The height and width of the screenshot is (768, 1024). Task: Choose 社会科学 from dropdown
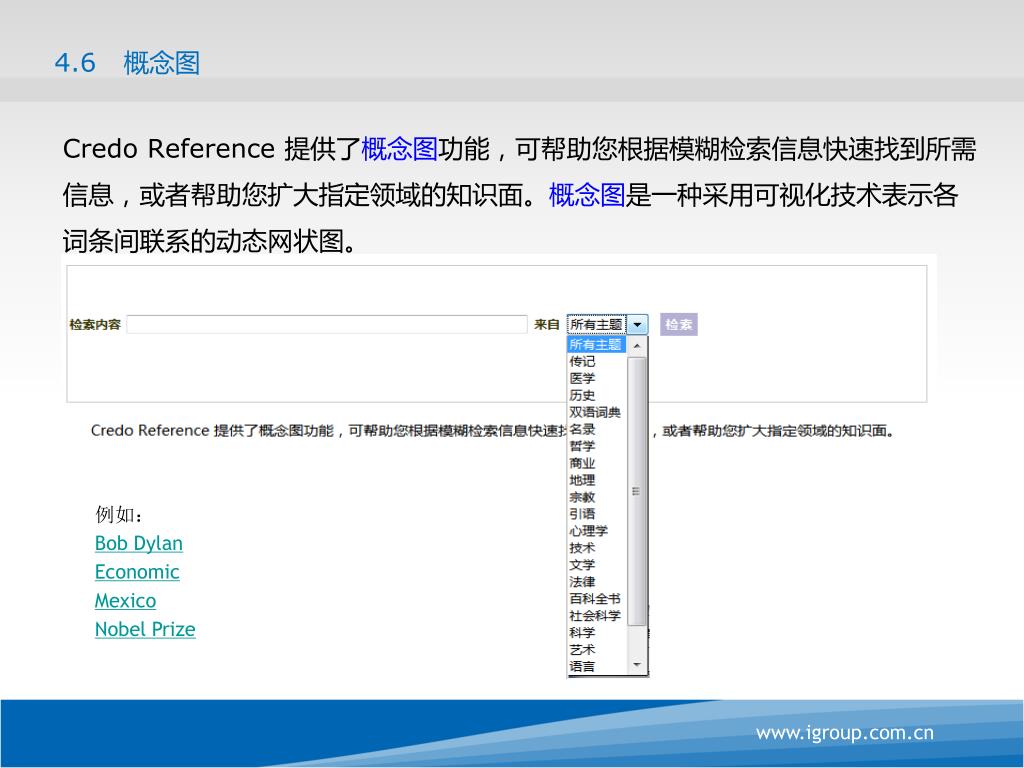[x=596, y=616]
